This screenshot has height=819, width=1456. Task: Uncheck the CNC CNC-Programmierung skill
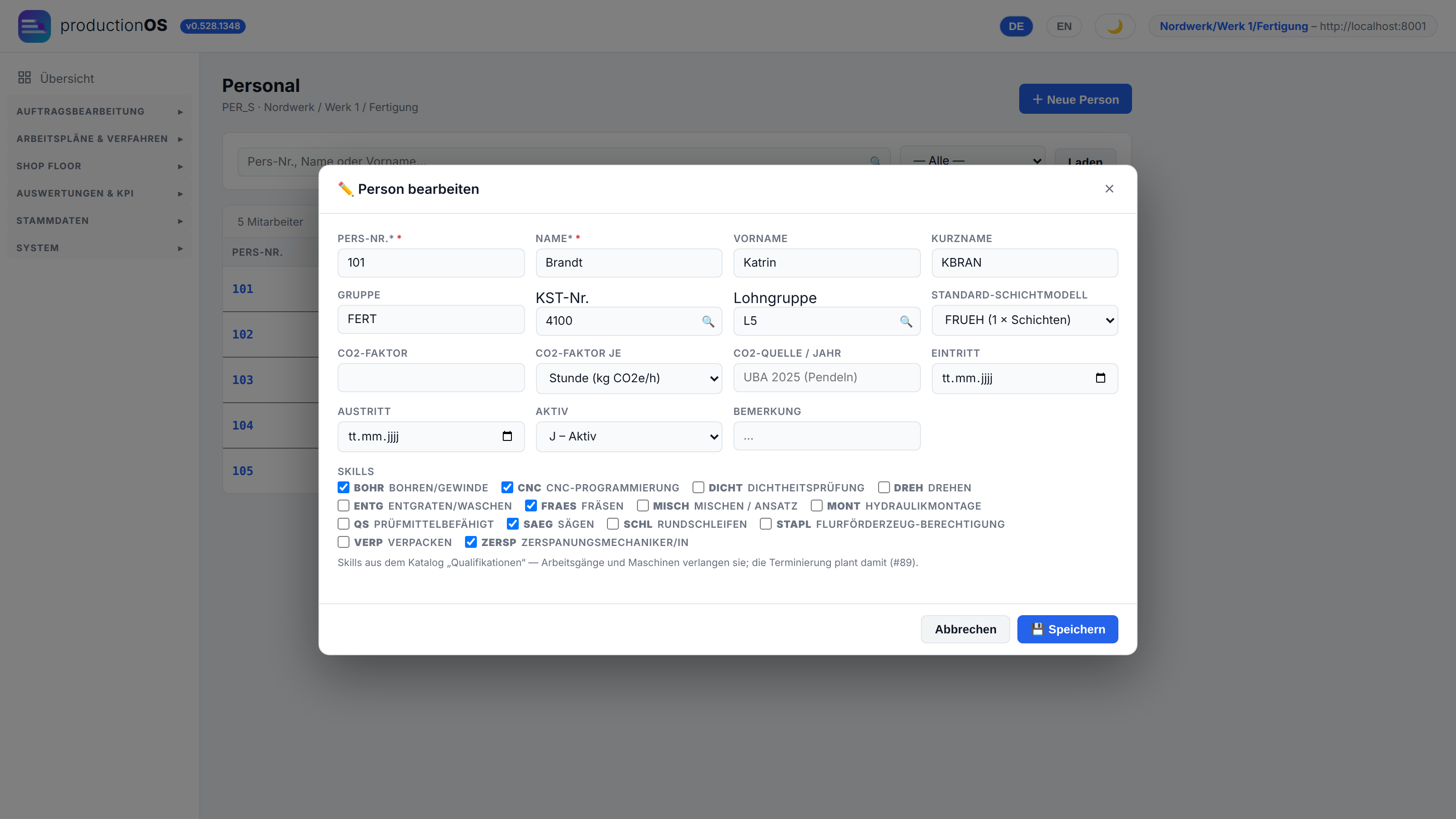pyautogui.click(x=507, y=487)
